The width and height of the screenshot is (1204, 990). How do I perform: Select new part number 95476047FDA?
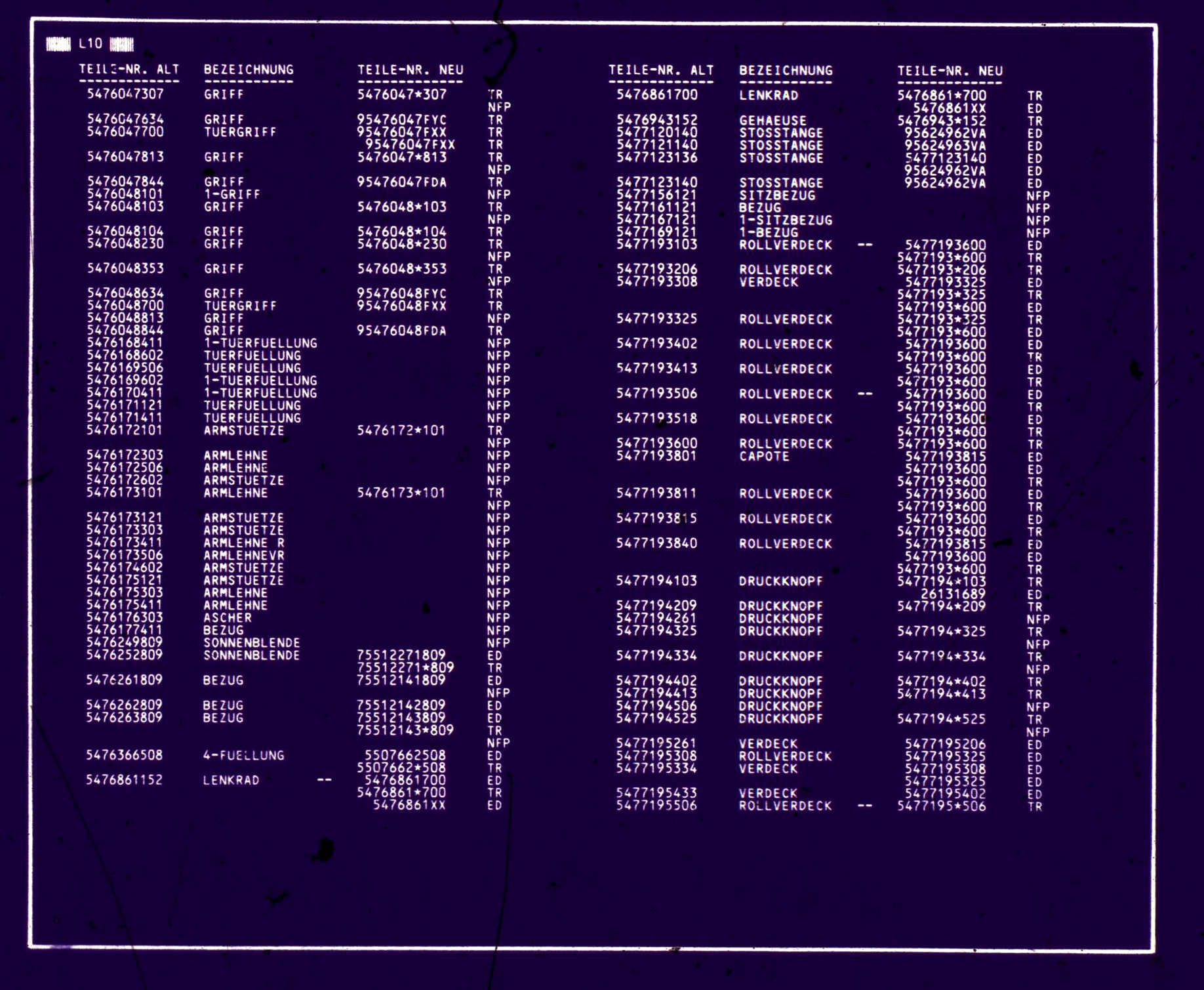pyautogui.click(x=402, y=182)
